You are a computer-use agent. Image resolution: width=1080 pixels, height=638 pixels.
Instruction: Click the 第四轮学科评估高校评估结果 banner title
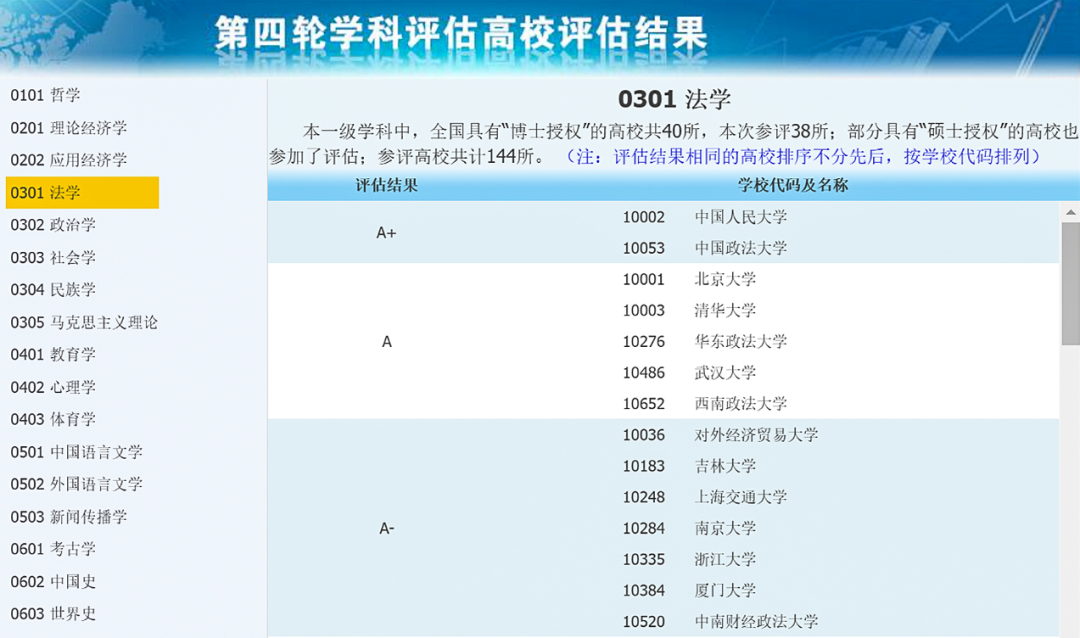pyautogui.click(x=461, y=33)
